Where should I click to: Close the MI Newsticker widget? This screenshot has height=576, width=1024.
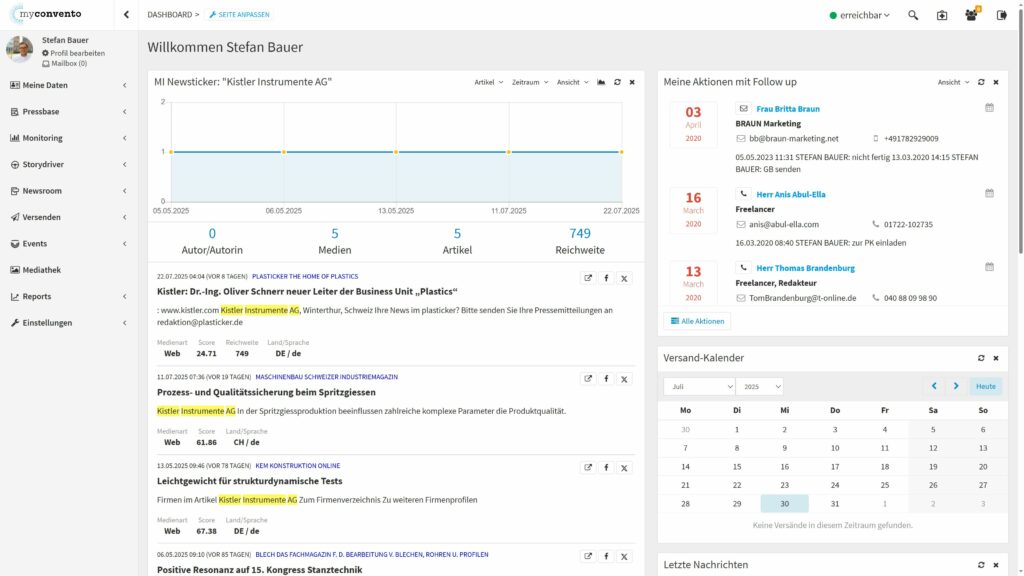coord(632,82)
